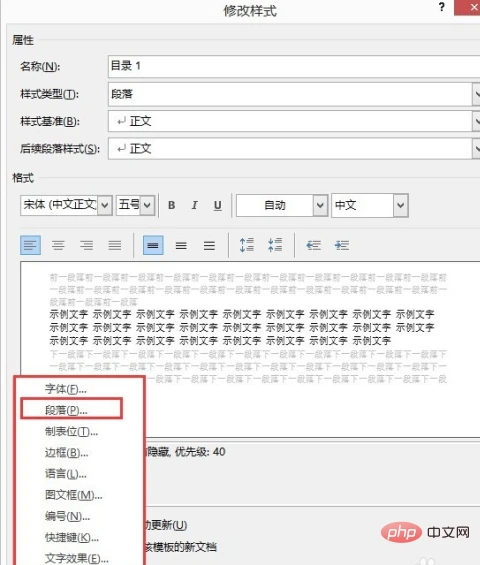Expand 样式基准 dropdown arrow
480x565 pixels.
[x=476, y=121]
